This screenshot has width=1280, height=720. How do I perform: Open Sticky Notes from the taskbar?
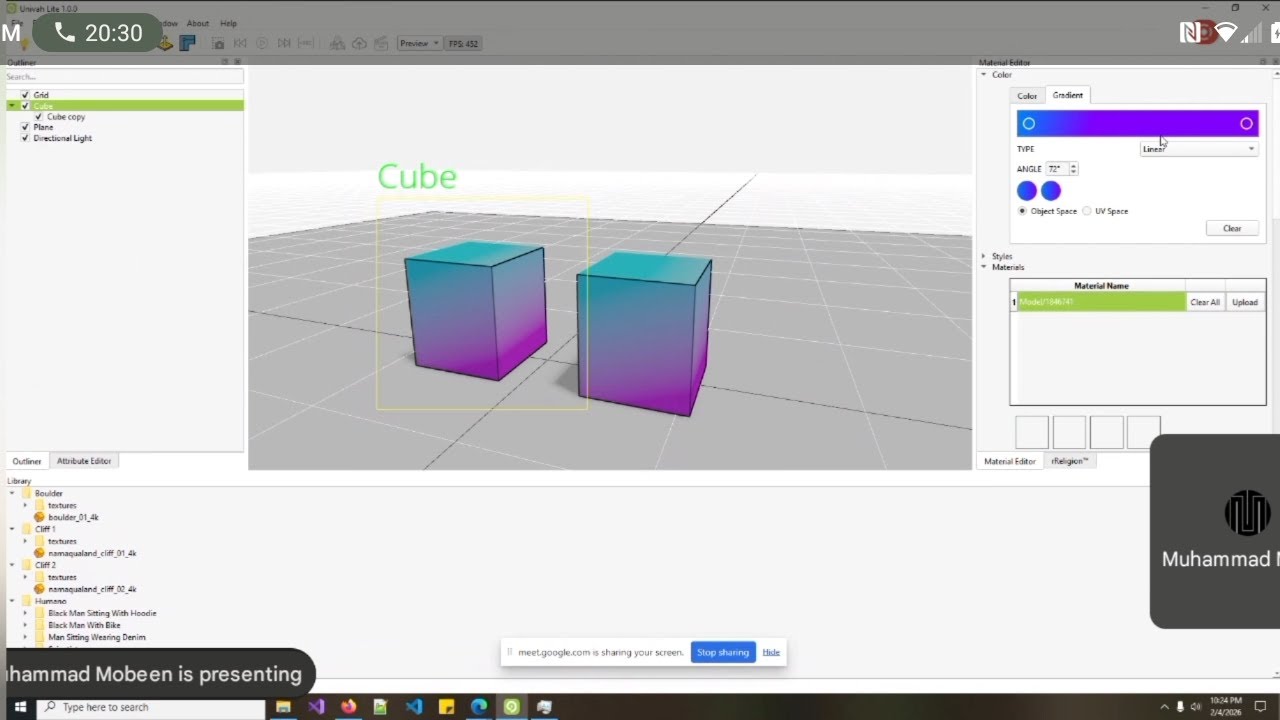tap(447, 707)
